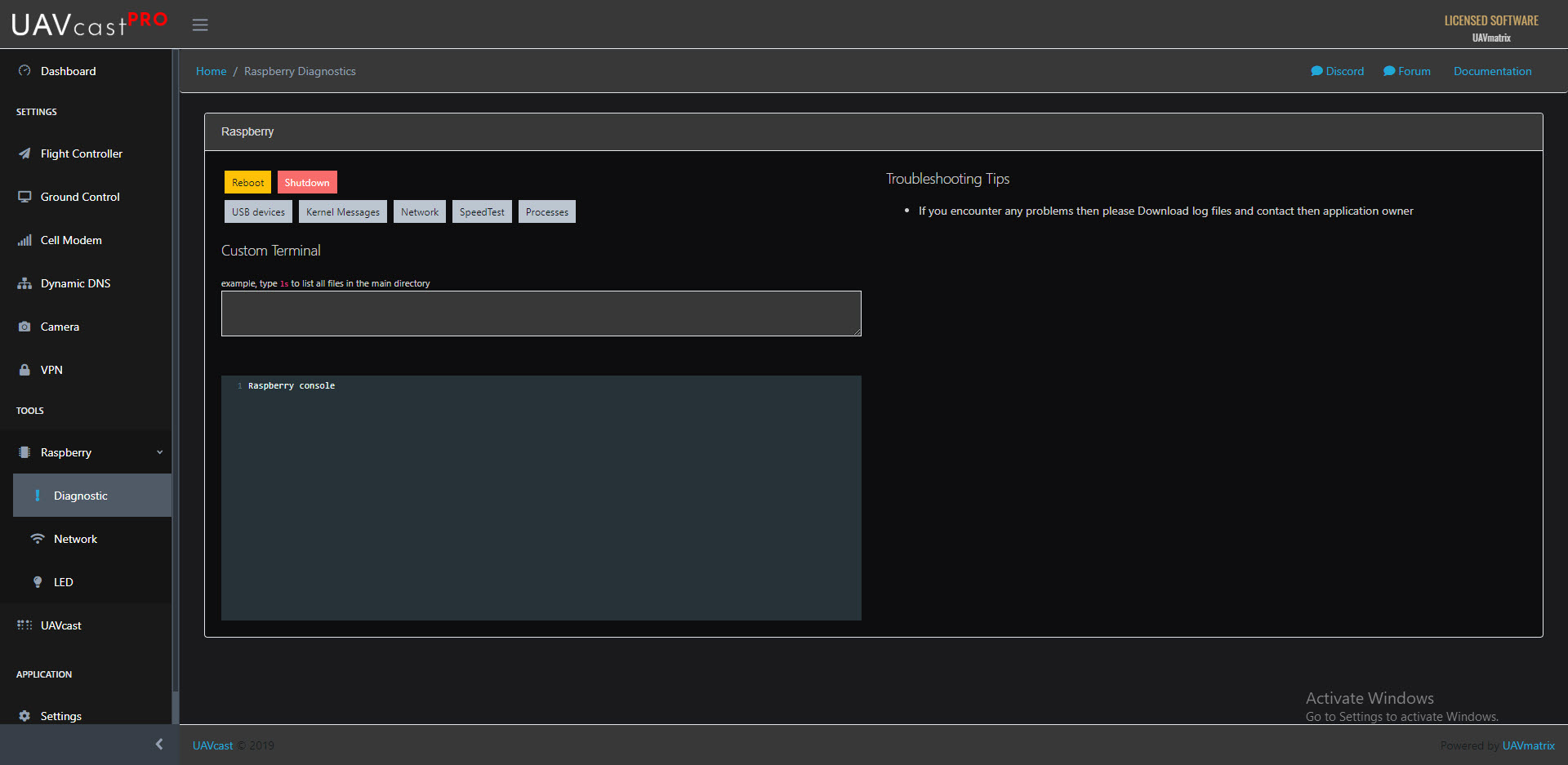The height and width of the screenshot is (765, 1568).
Task: Click inside the Raspberry console output
Action: tap(541, 498)
